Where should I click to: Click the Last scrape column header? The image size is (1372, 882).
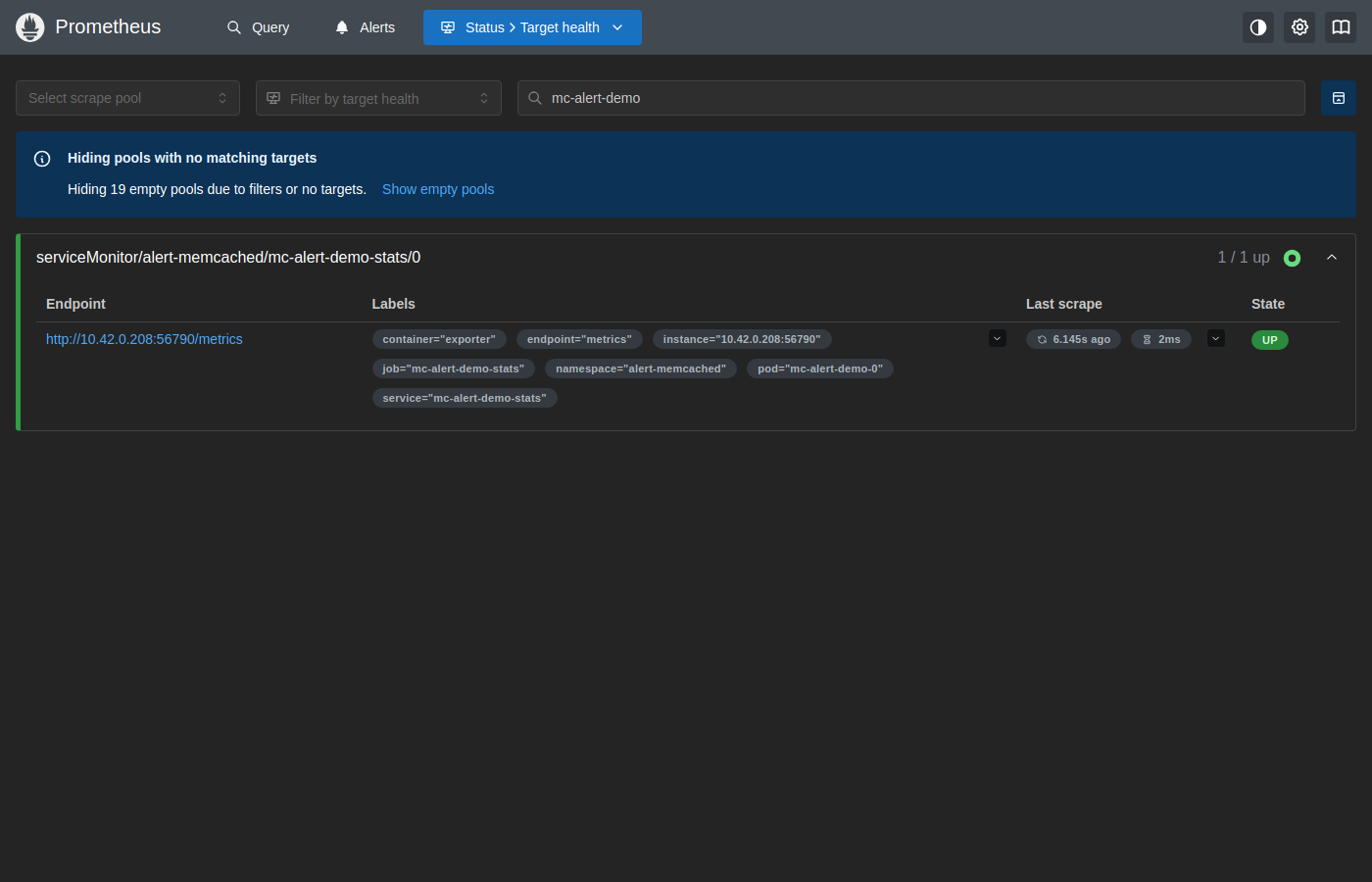(x=1064, y=304)
